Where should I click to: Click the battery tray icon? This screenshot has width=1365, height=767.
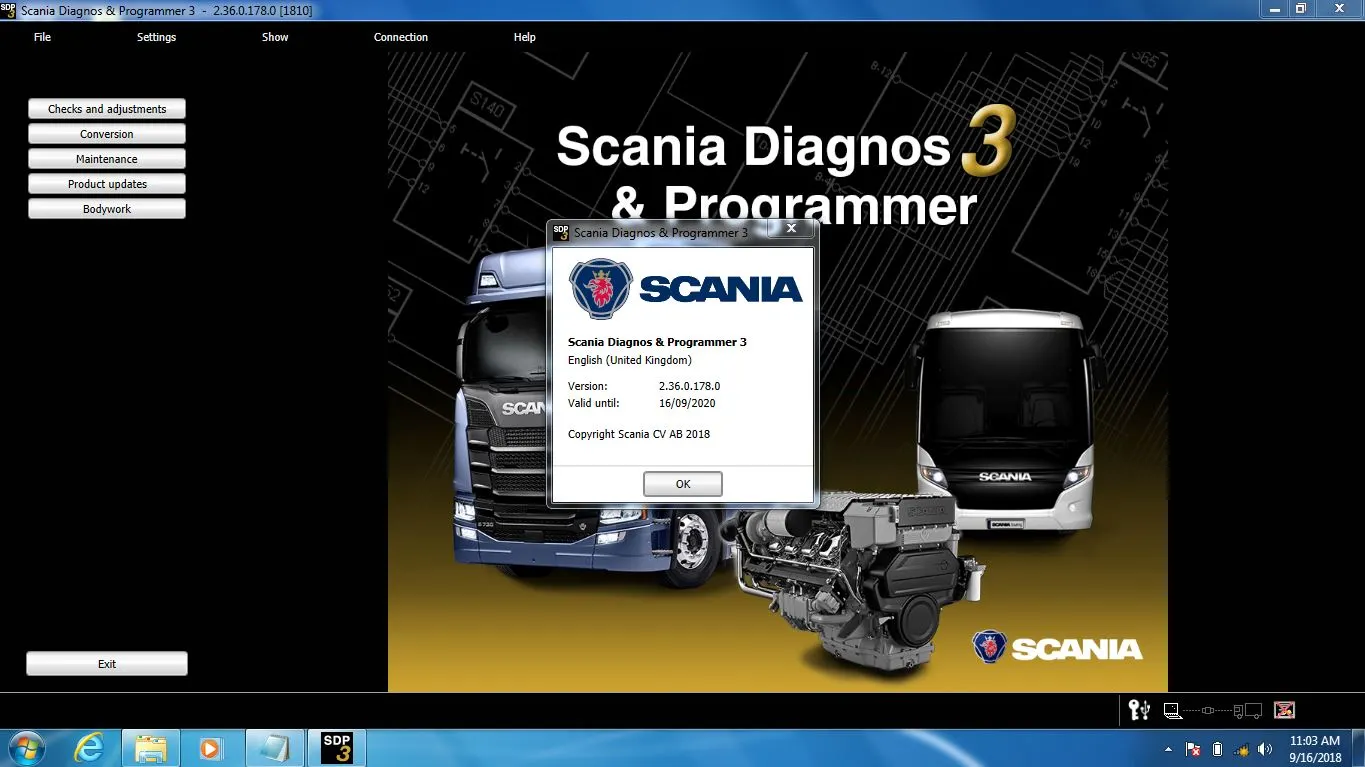1217,749
